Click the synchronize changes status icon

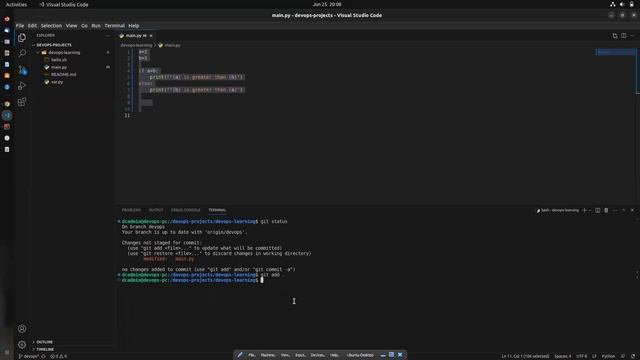(43, 356)
